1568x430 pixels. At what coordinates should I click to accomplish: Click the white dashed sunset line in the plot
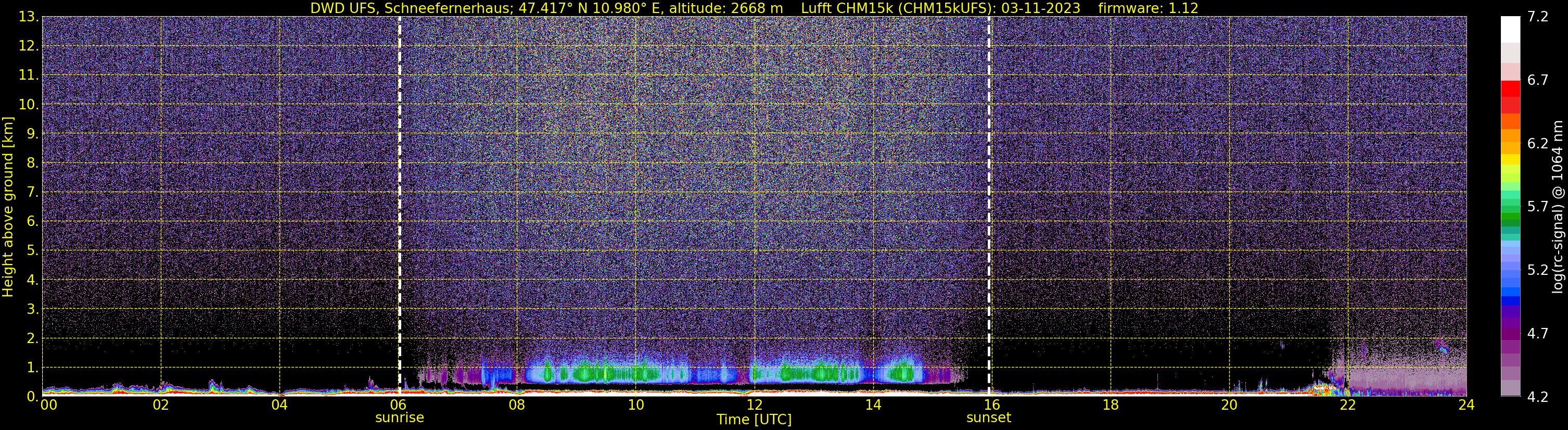tap(989, 207)
